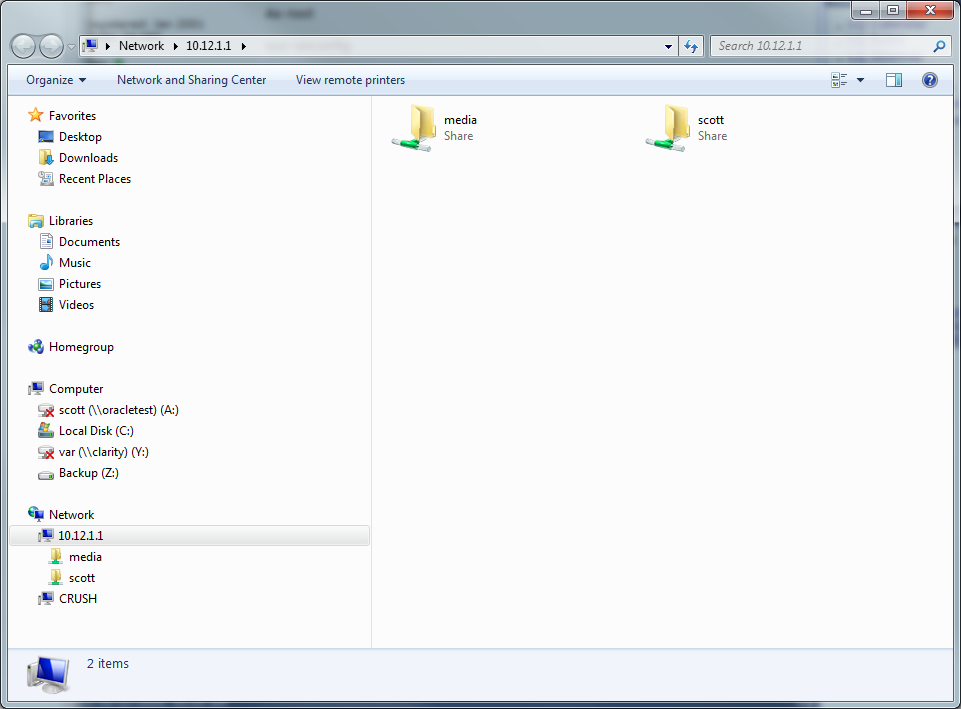This screenshot has width=961, height=709.
Task: Open Downloads in Favorites
Action: coord(88,158)
